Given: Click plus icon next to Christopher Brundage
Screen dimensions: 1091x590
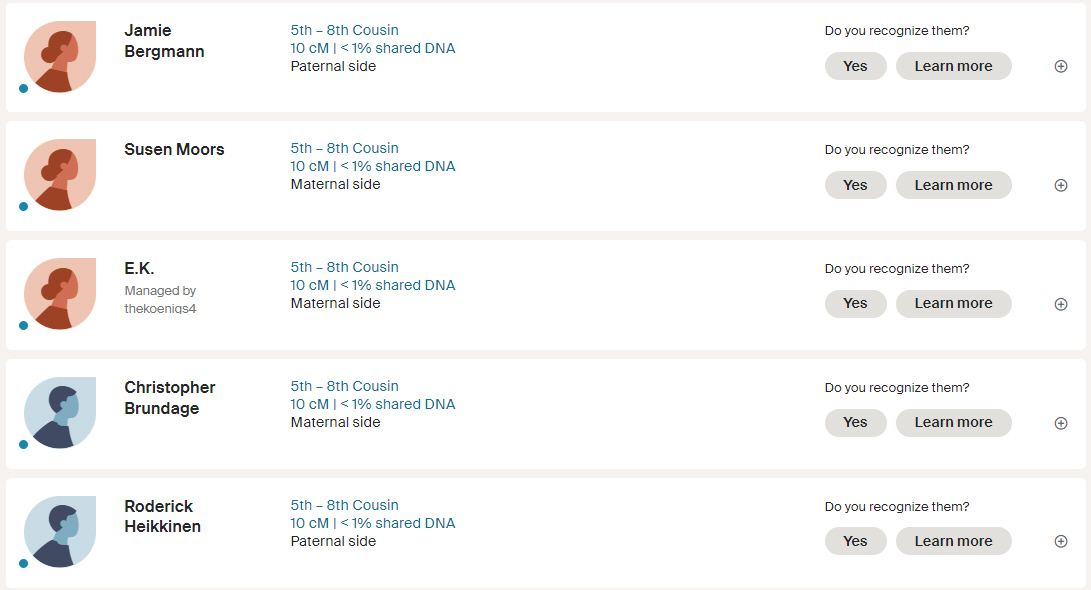Looking at the screenshot, I should coord(1060,423).
